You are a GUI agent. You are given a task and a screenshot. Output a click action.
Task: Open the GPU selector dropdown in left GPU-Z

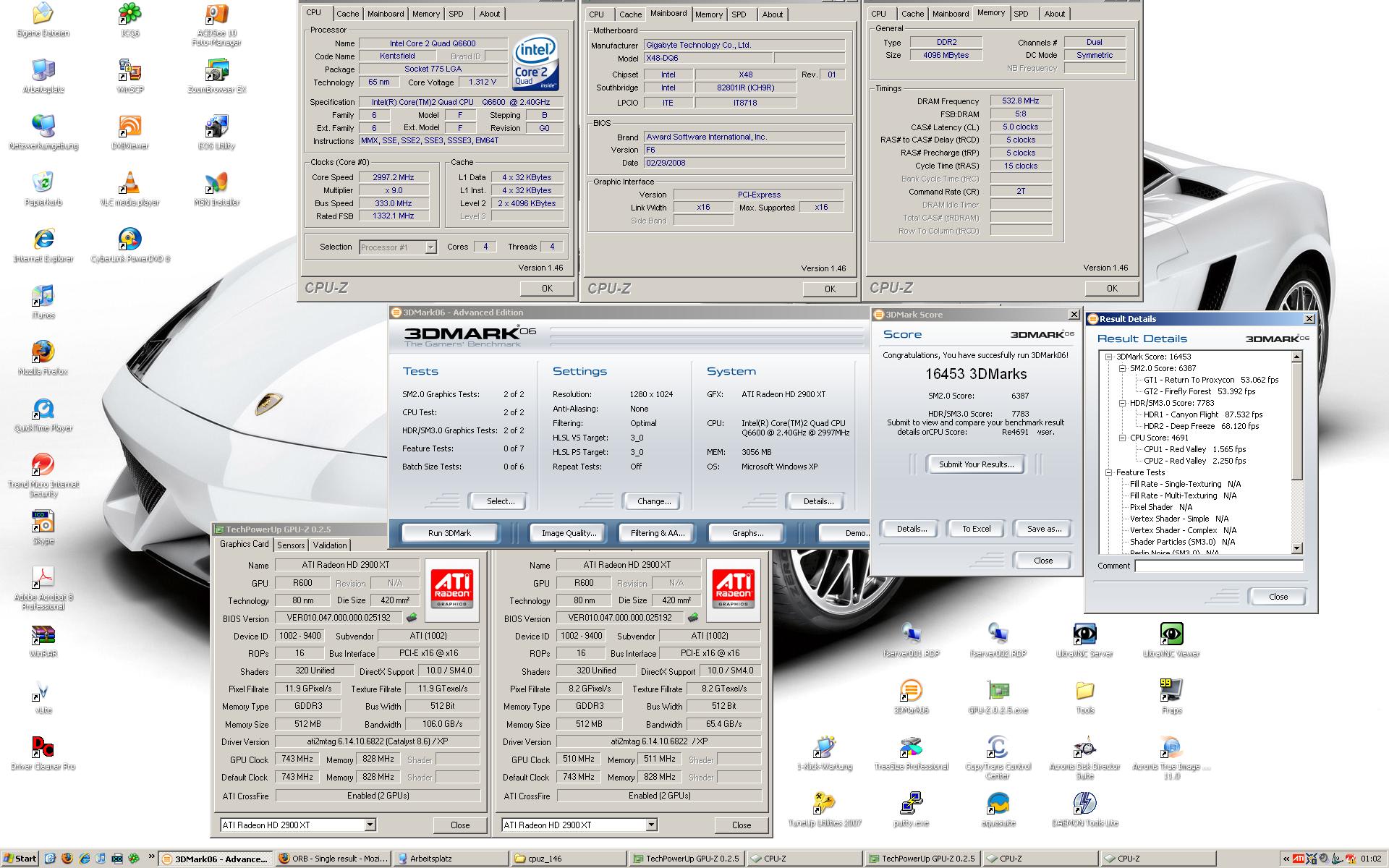click(370, 825)
